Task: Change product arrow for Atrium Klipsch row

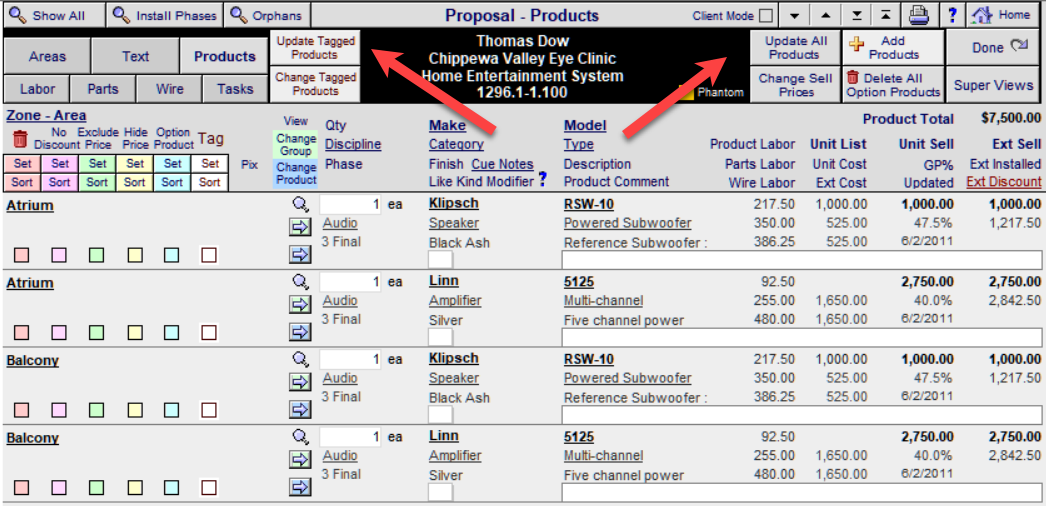Action: tap(300, 254)
